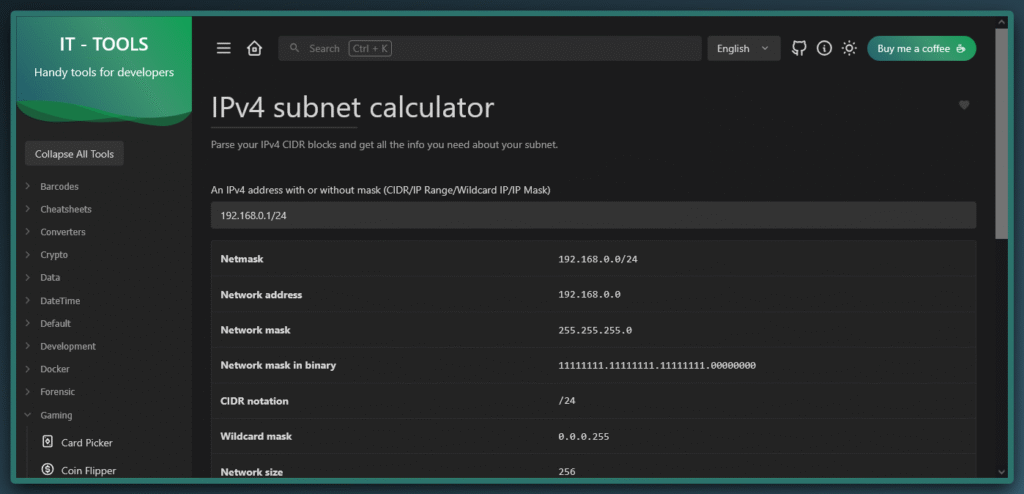Toggle the hamburger sidebar menu icon

[x=224, y=48]
